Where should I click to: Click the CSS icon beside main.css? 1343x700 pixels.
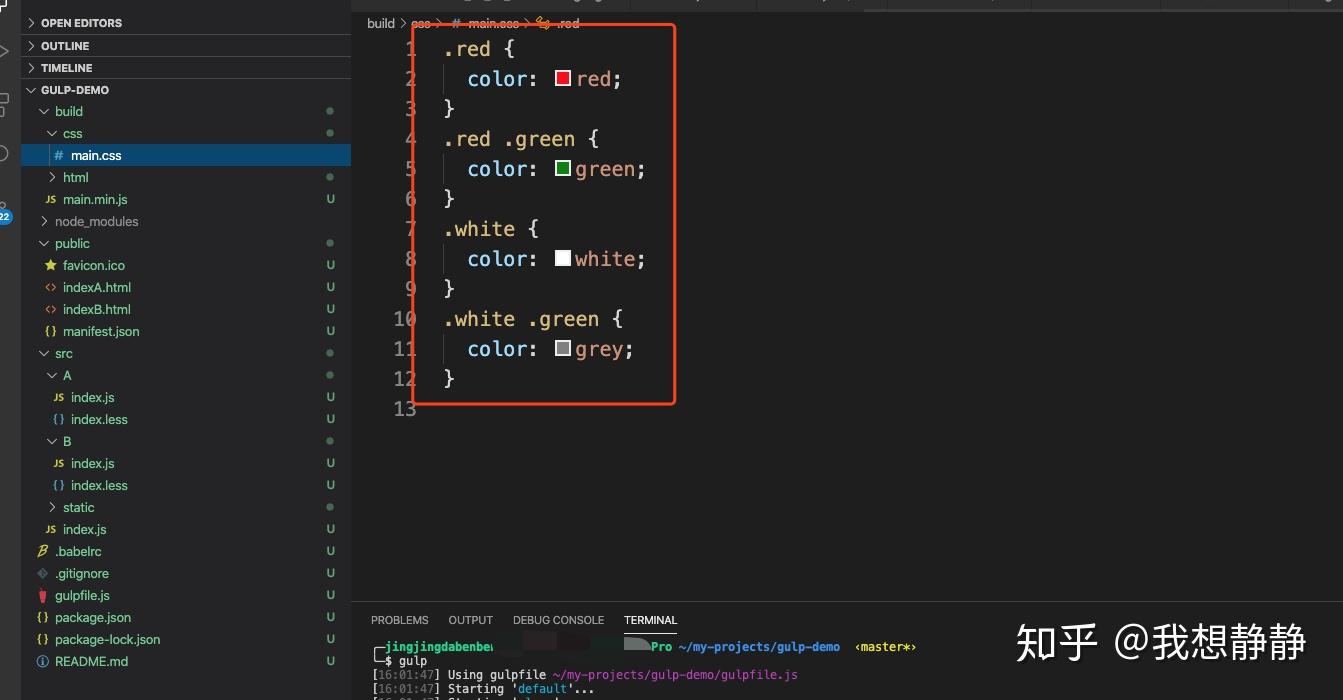coord(60,155)
